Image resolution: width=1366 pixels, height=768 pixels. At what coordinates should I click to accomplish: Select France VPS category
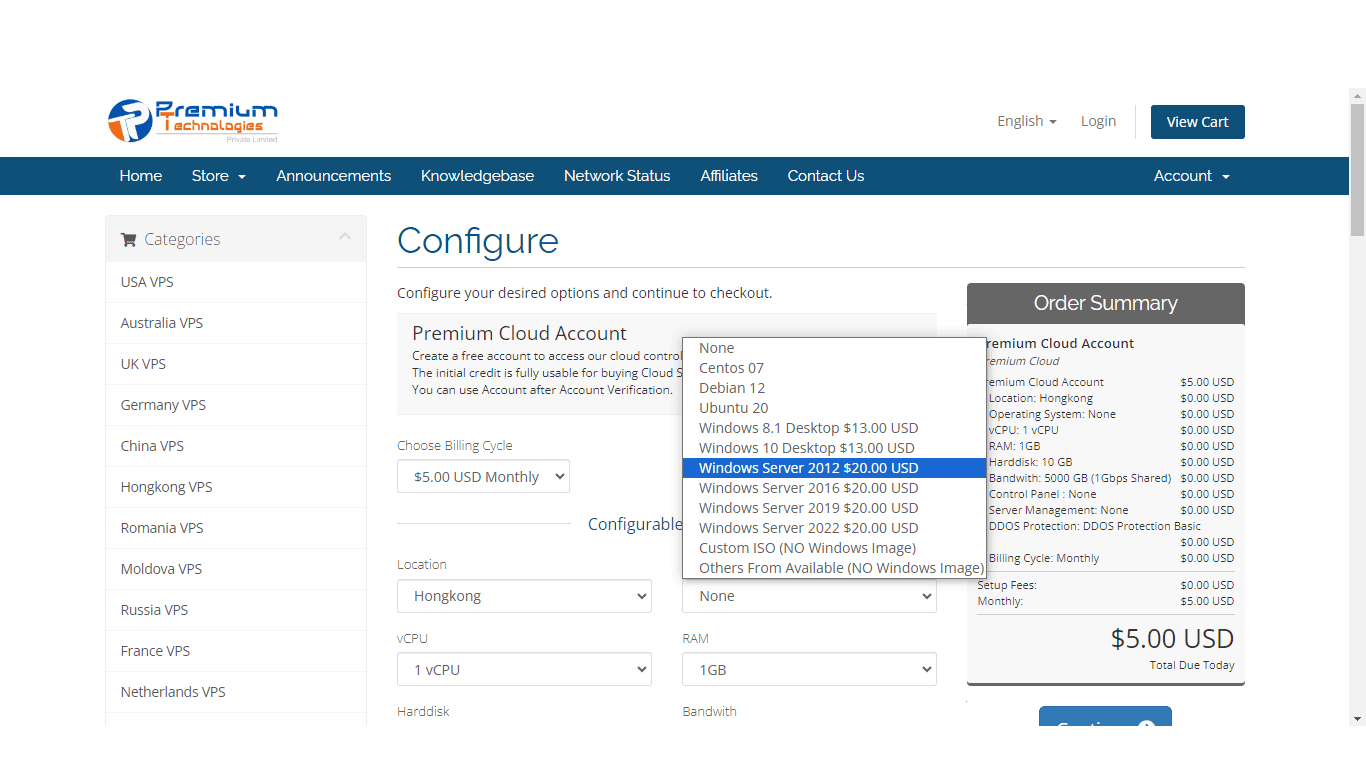236,651
